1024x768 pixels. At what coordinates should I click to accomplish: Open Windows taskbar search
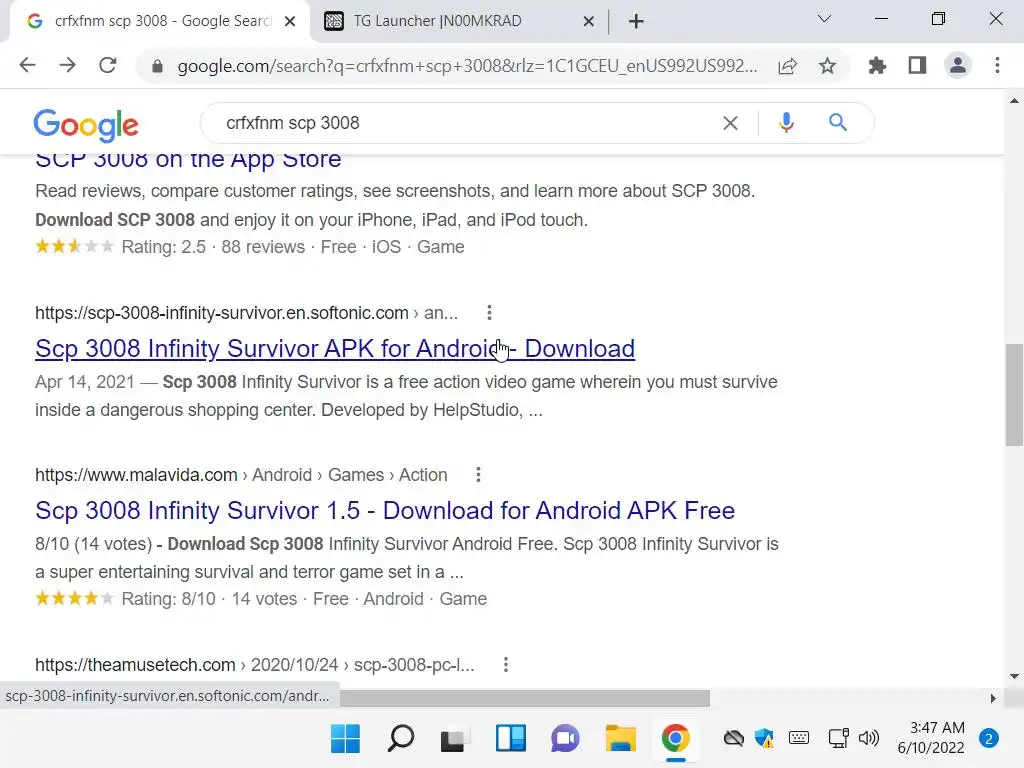click(400, 739)
